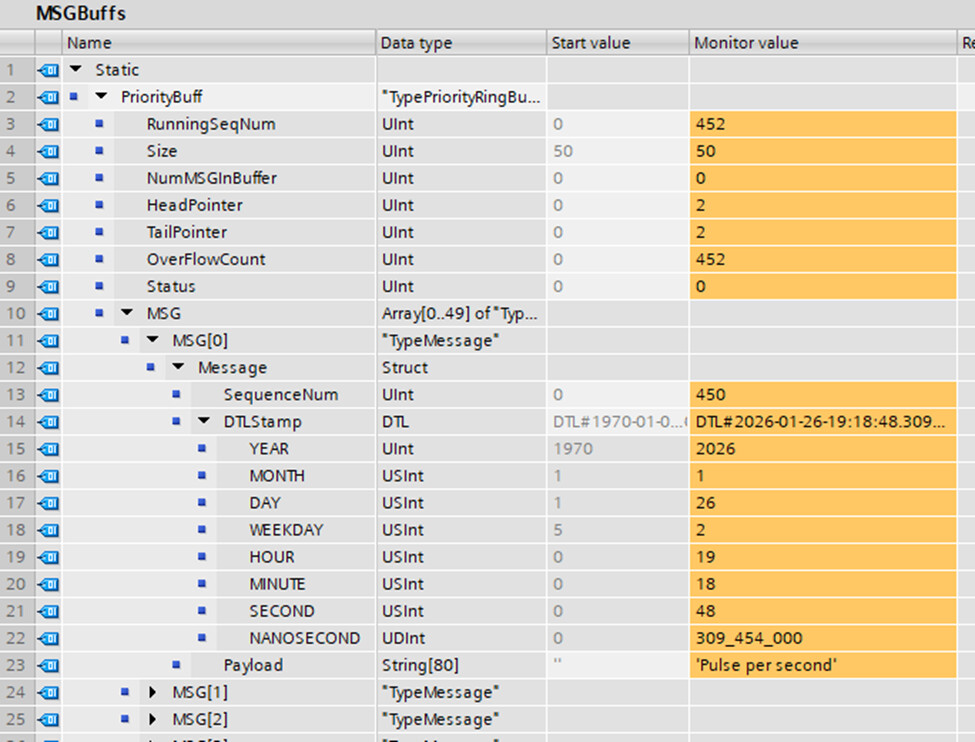Collapse the MSG array node
The width and height of the screenshot is (975, 742).
pyautogui.click(x=127, y=313)
